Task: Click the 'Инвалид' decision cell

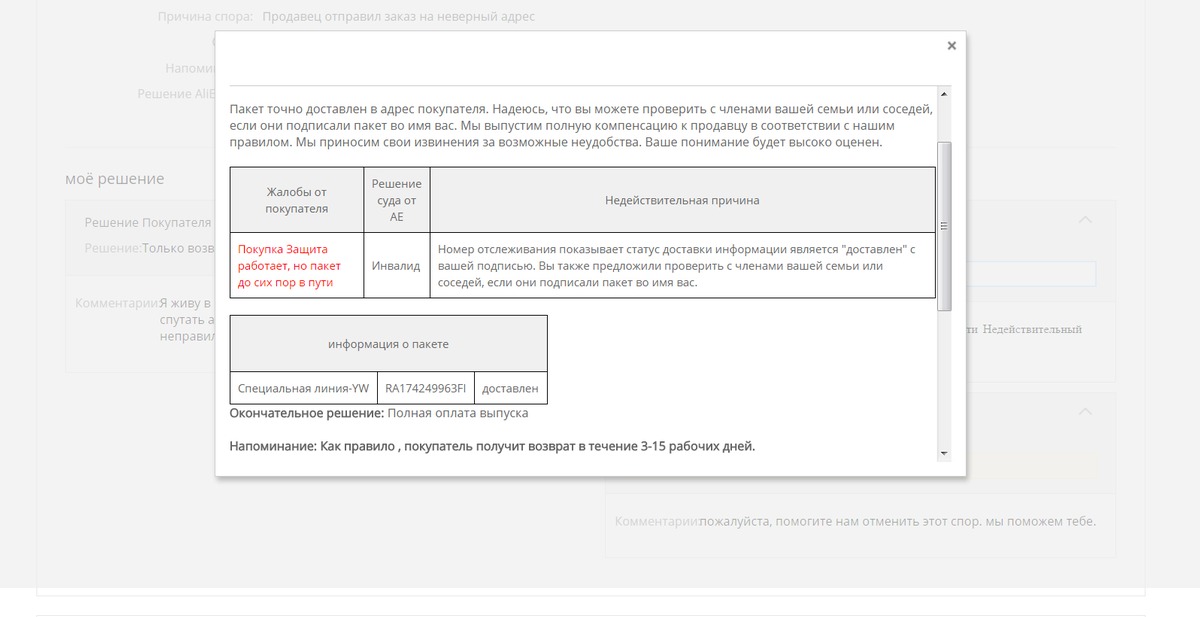Action: pyautogui.click(x=396, y=266)
